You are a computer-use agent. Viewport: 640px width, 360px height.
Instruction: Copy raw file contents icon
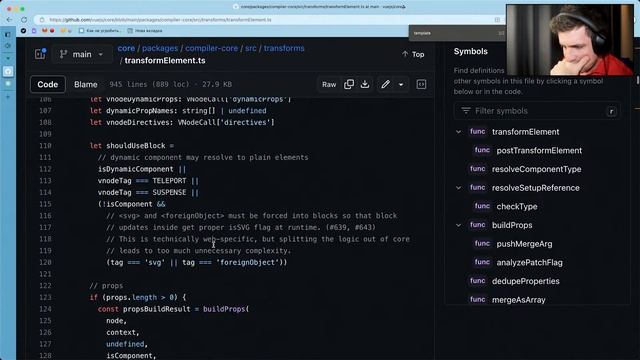click(349, 84)
